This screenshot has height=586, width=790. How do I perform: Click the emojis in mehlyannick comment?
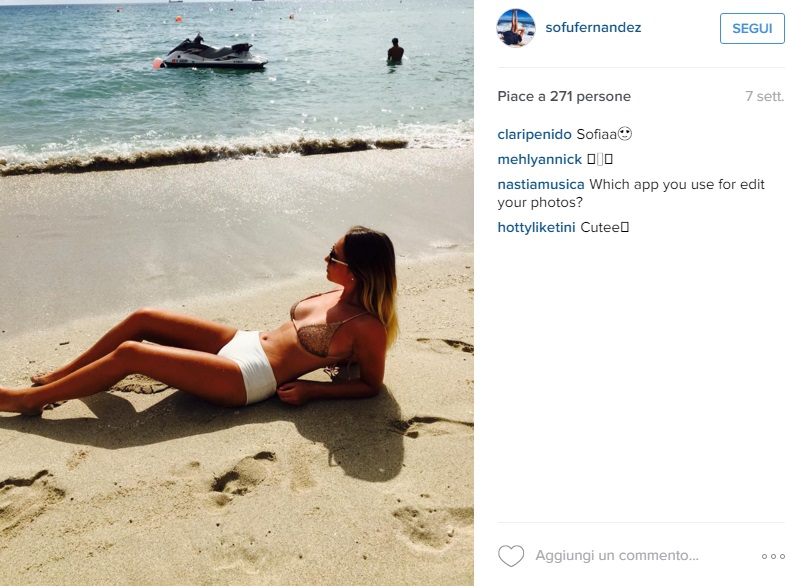(x=600, y=160)
